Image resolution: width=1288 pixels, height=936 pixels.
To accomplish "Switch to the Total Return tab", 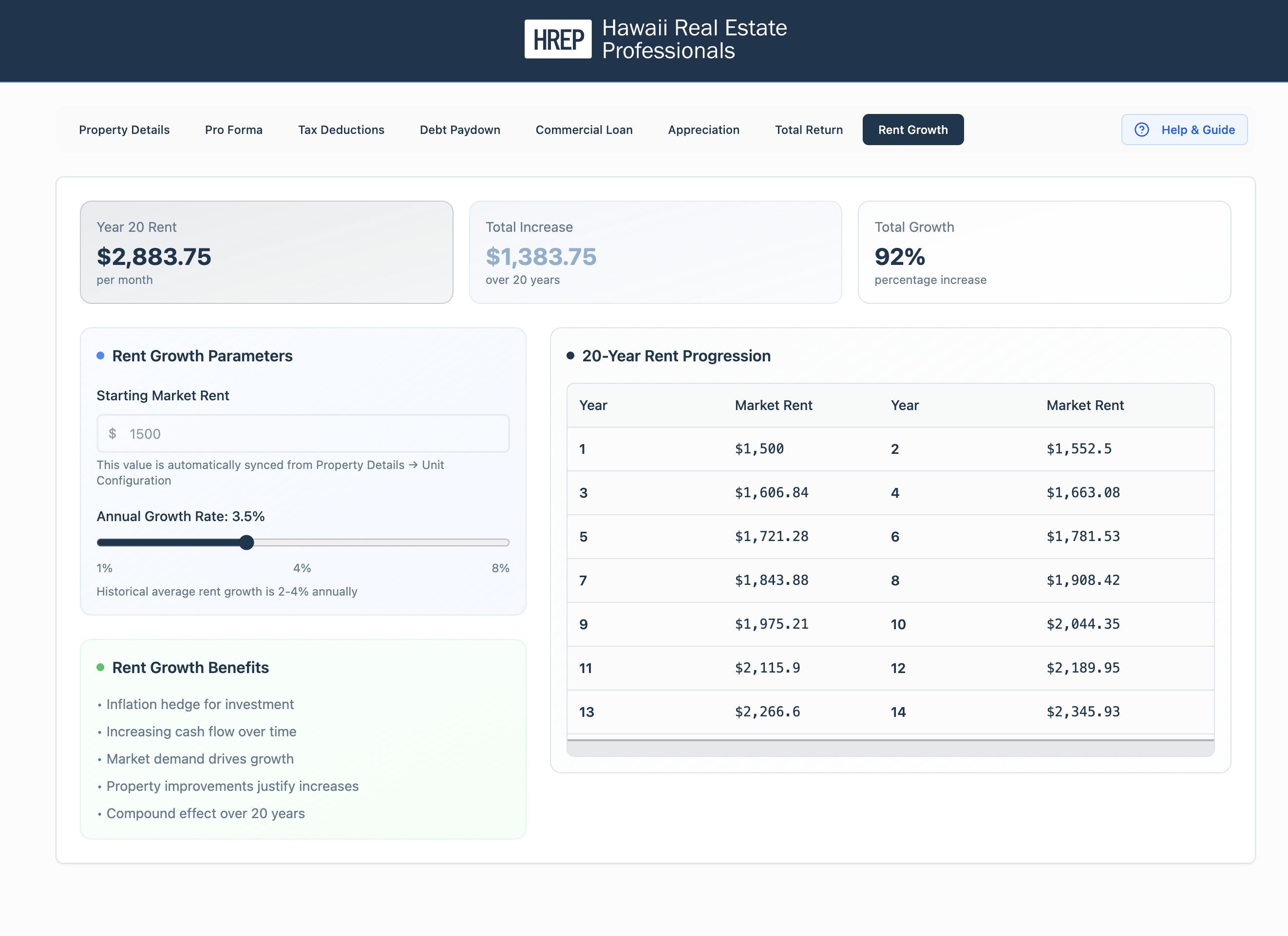I will (809, 130).
